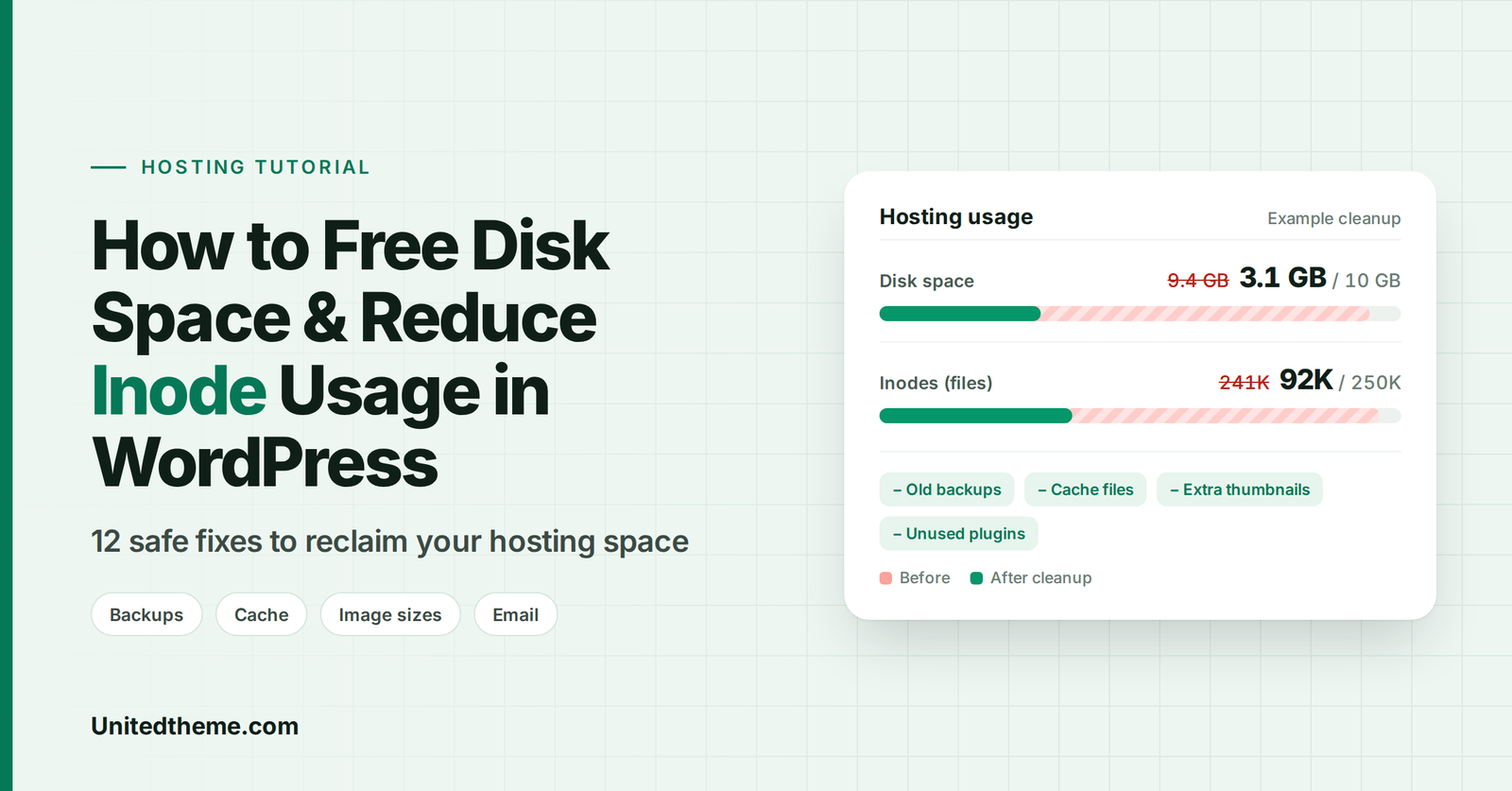This screenshot has width=1512, height=791.
Task: Click the 3.1 GB value
Action: [x=1283, y=278]
